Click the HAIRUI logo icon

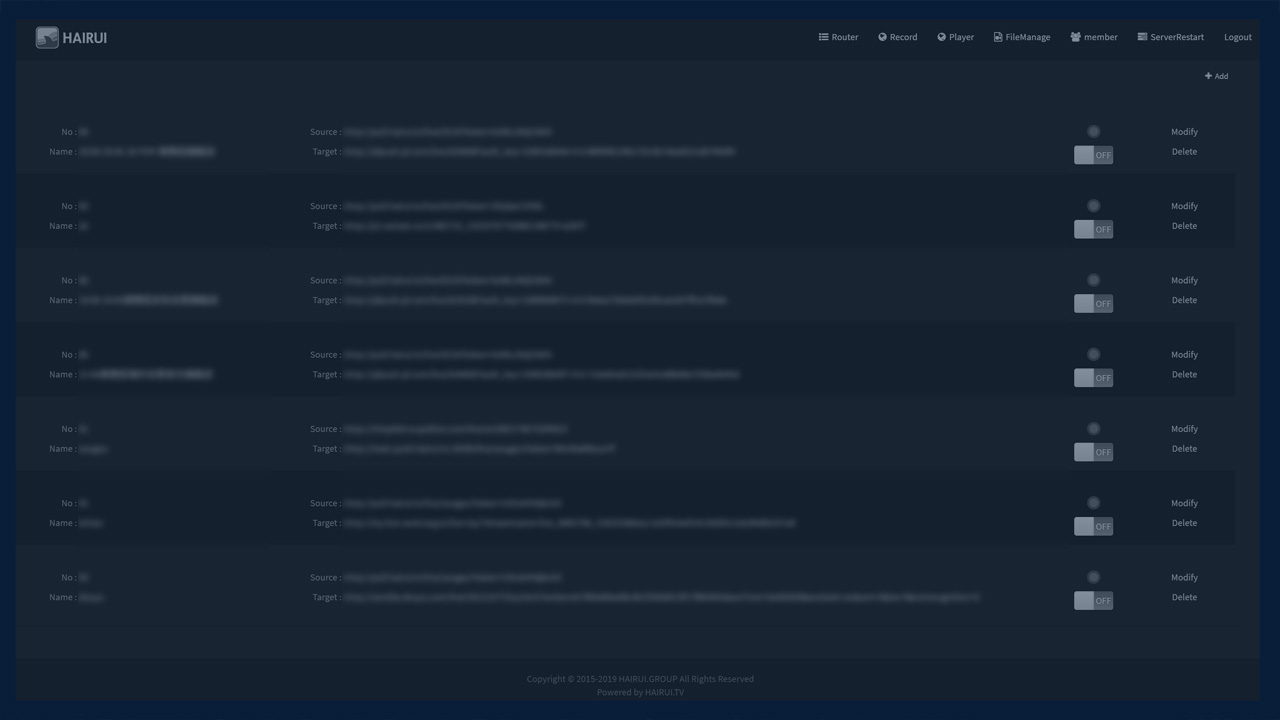(x=47, y=38)
